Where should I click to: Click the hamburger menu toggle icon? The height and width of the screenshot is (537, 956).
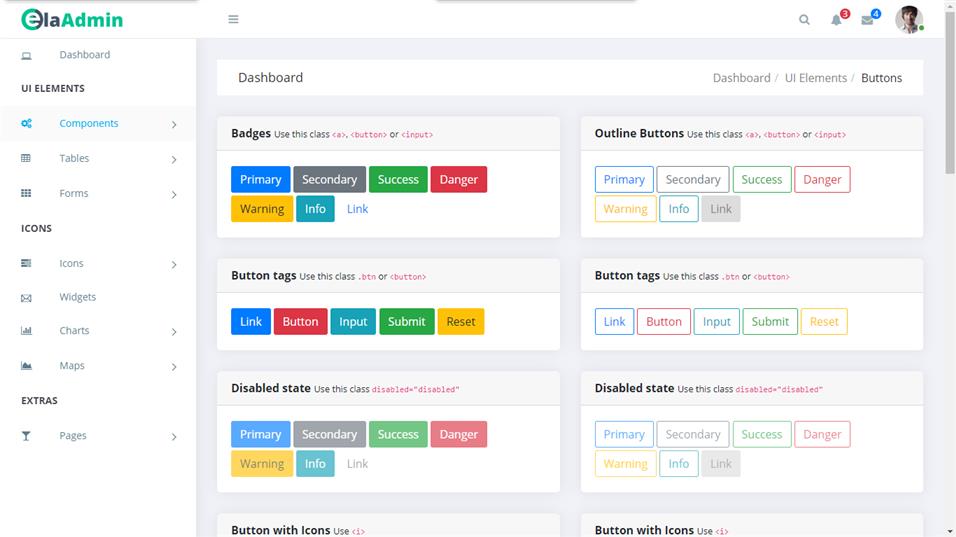click(233, 19)
